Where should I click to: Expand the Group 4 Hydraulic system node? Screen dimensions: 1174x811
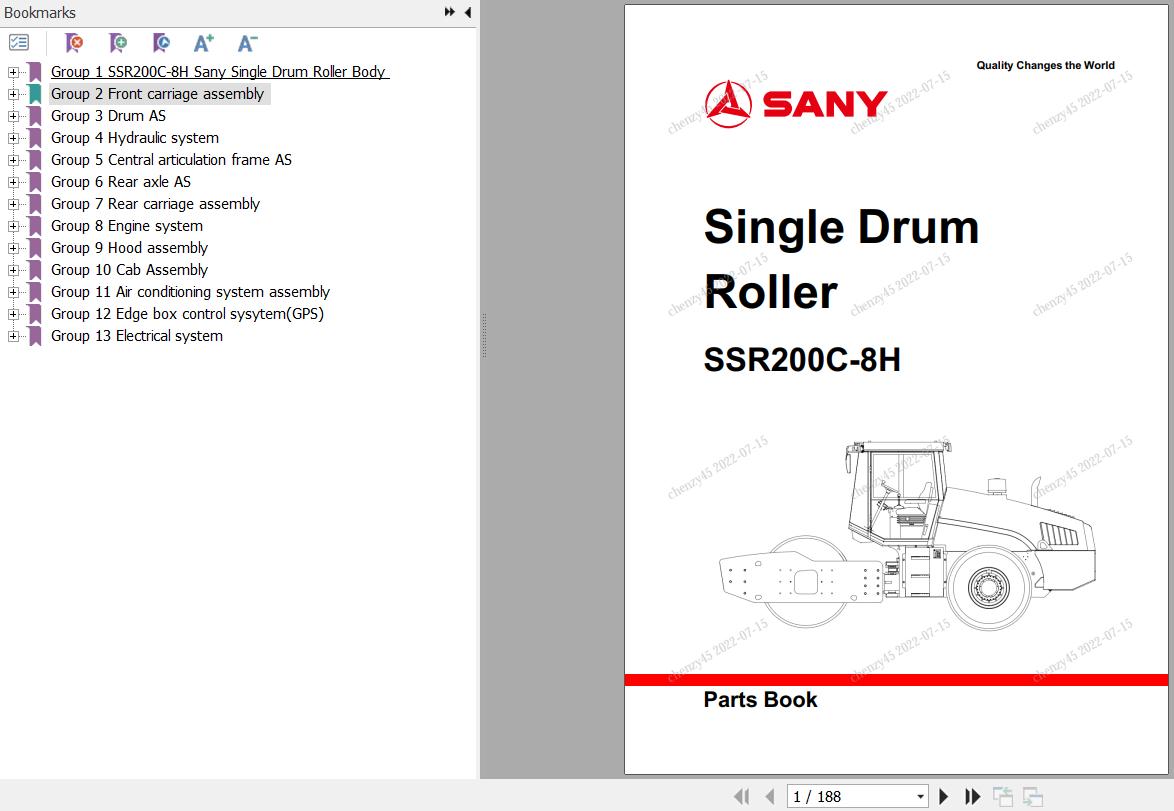click(13, 139)
